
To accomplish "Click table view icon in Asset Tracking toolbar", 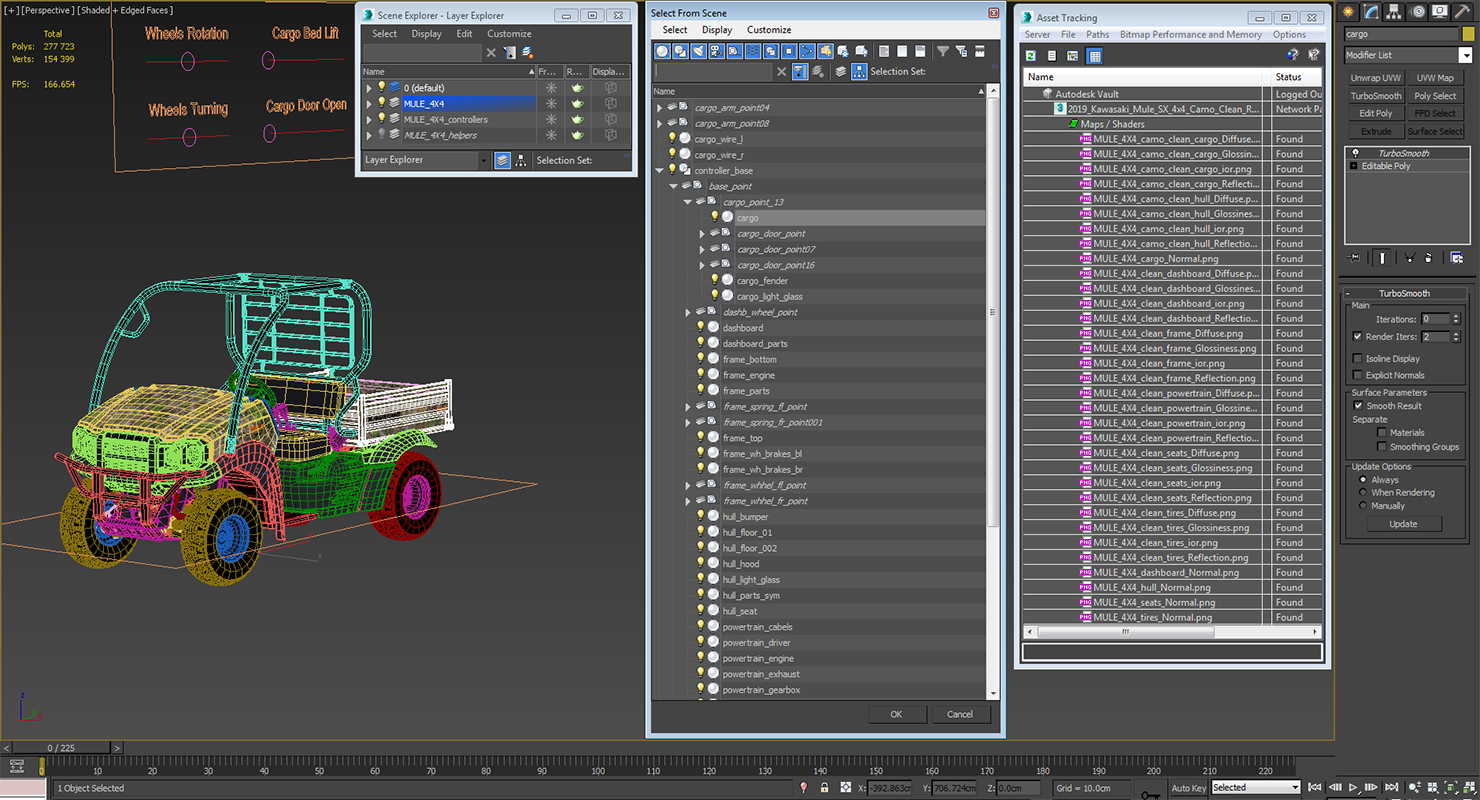I will [1094, 56].
